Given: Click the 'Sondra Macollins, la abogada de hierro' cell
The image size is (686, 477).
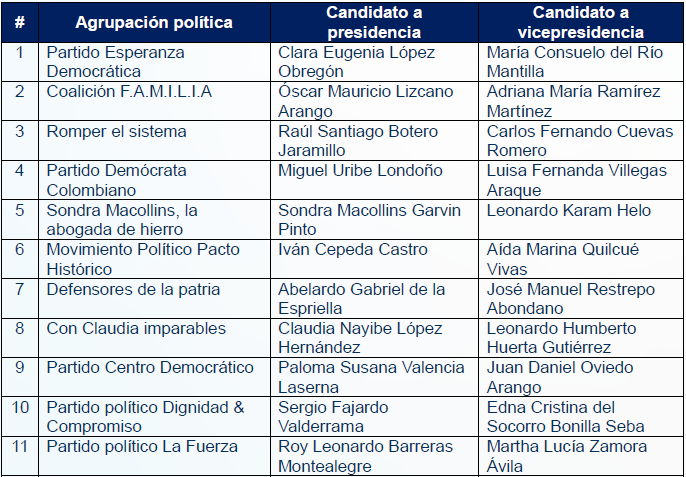Looking at the screenshot, I should tap(122, 220).
